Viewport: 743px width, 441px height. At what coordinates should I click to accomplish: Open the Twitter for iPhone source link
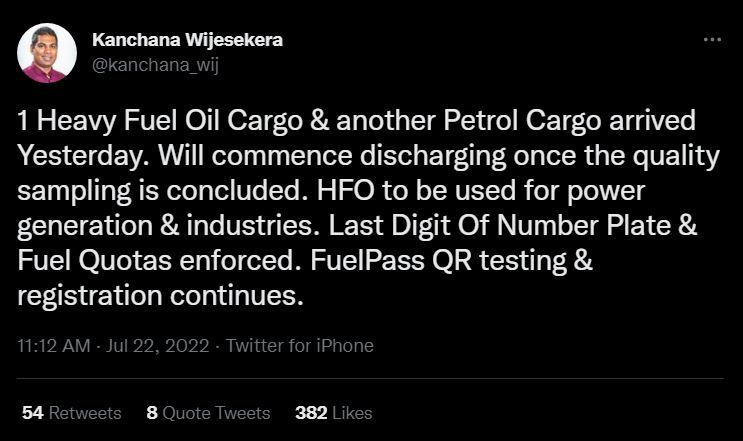tap(299, 346)
